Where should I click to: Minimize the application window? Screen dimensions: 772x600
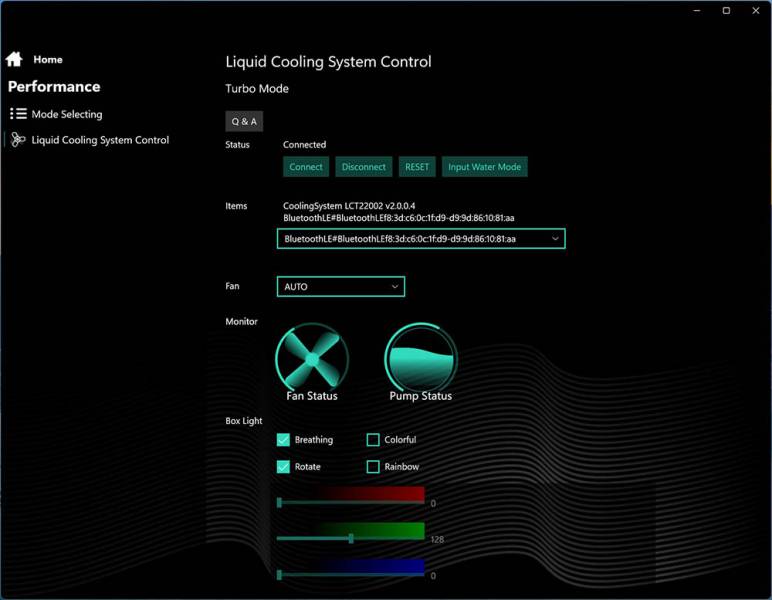click(697, 10)
